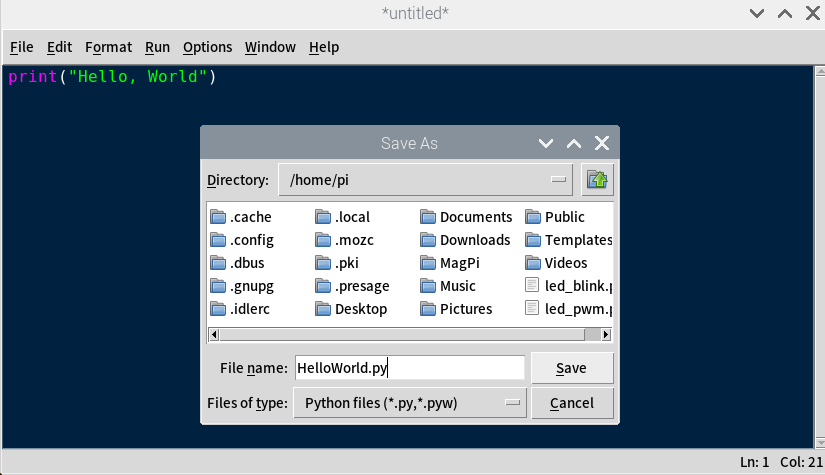Open the Format menu
The height and width of the screenshot is (475, 825).
pos(108,47)
